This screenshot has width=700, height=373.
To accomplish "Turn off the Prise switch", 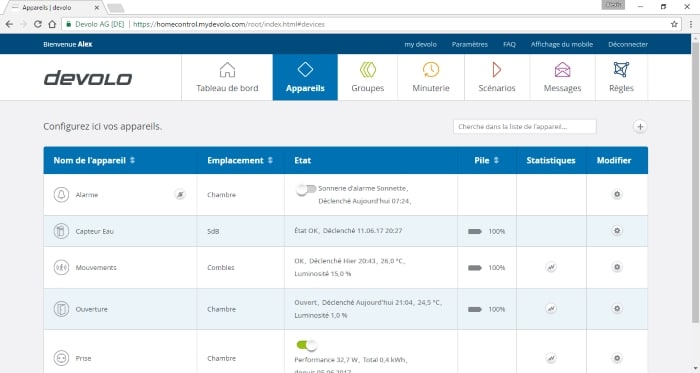I will click(x=306, y=345).
